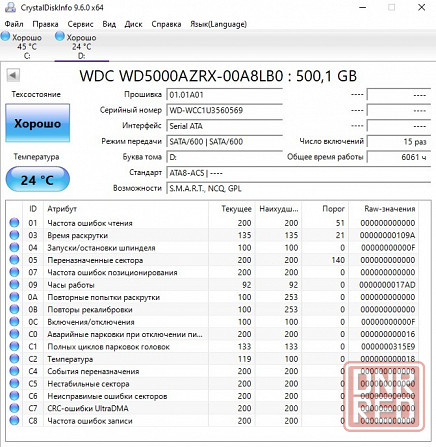Screen dimensions: 436x447
Task: Click the firmware field 01.01A01
Action: coord(224,95)
